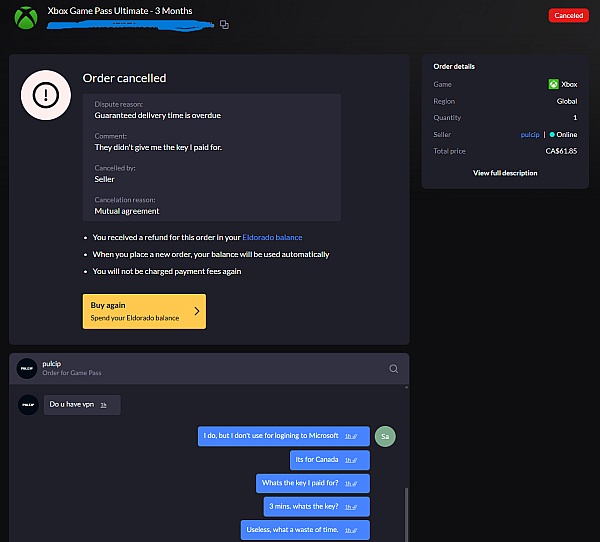Click 'Order for Game Pass' chat subtitle

tap(72, 373)
